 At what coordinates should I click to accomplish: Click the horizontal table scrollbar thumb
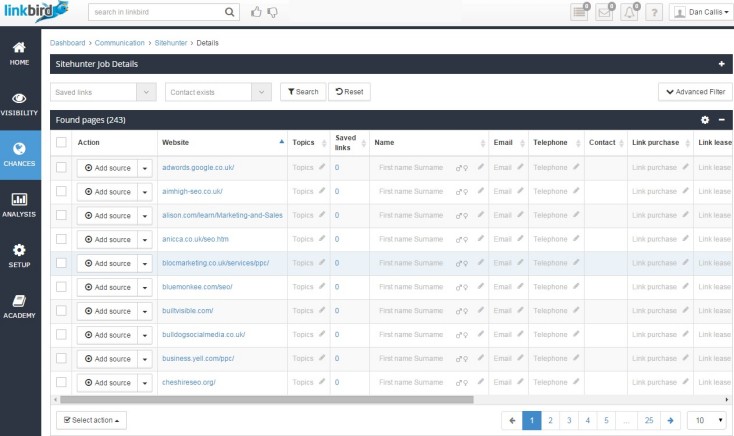[267, 399]
